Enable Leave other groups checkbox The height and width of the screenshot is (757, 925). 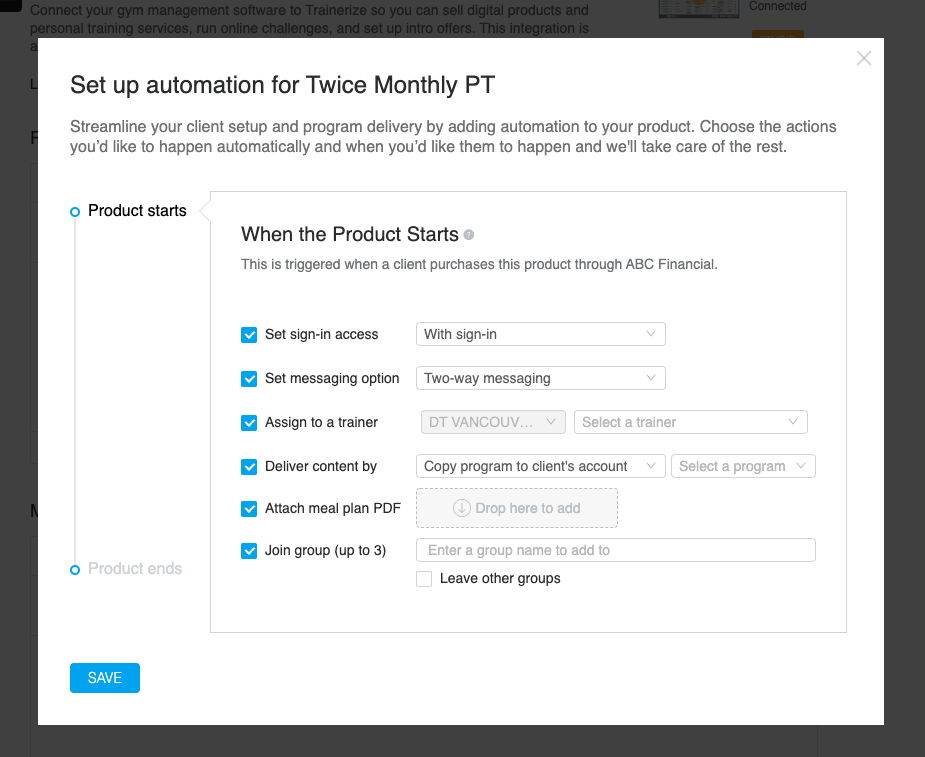[424, 579]
